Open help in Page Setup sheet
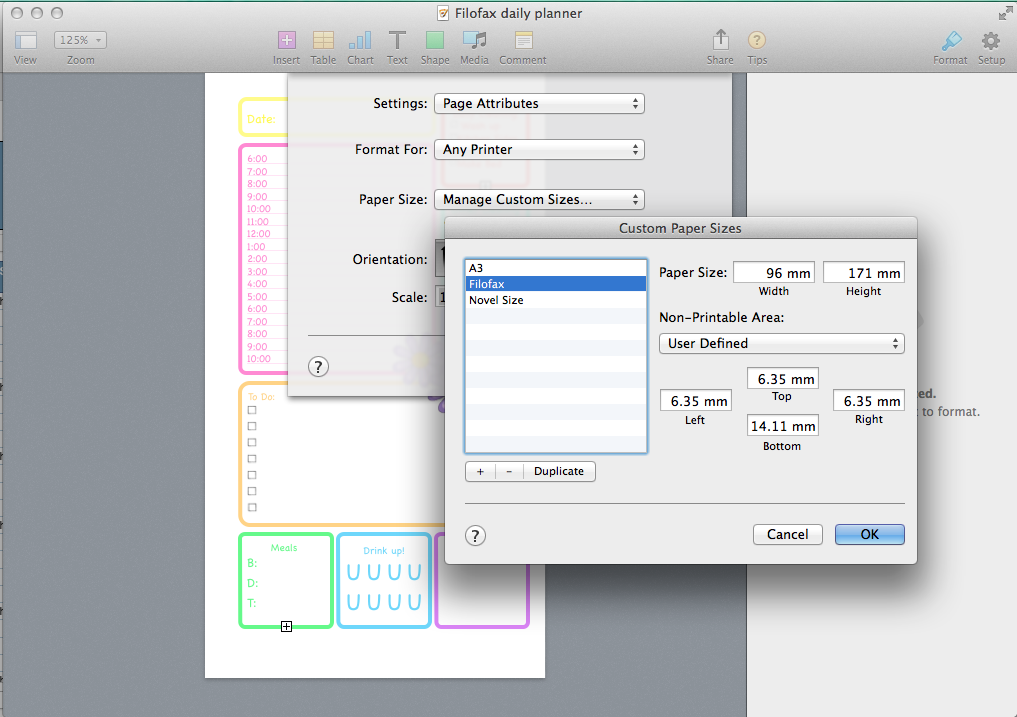This screenshot has width=1017, height=717. (x=318, y=367)
